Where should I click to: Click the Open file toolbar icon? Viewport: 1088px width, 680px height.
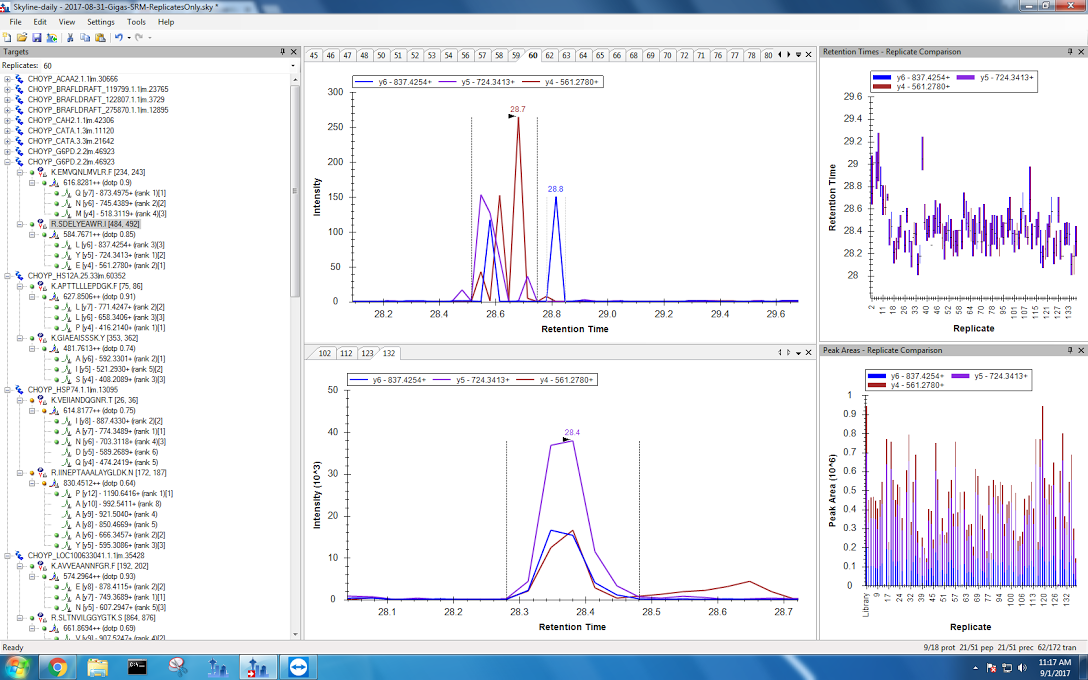22,37
